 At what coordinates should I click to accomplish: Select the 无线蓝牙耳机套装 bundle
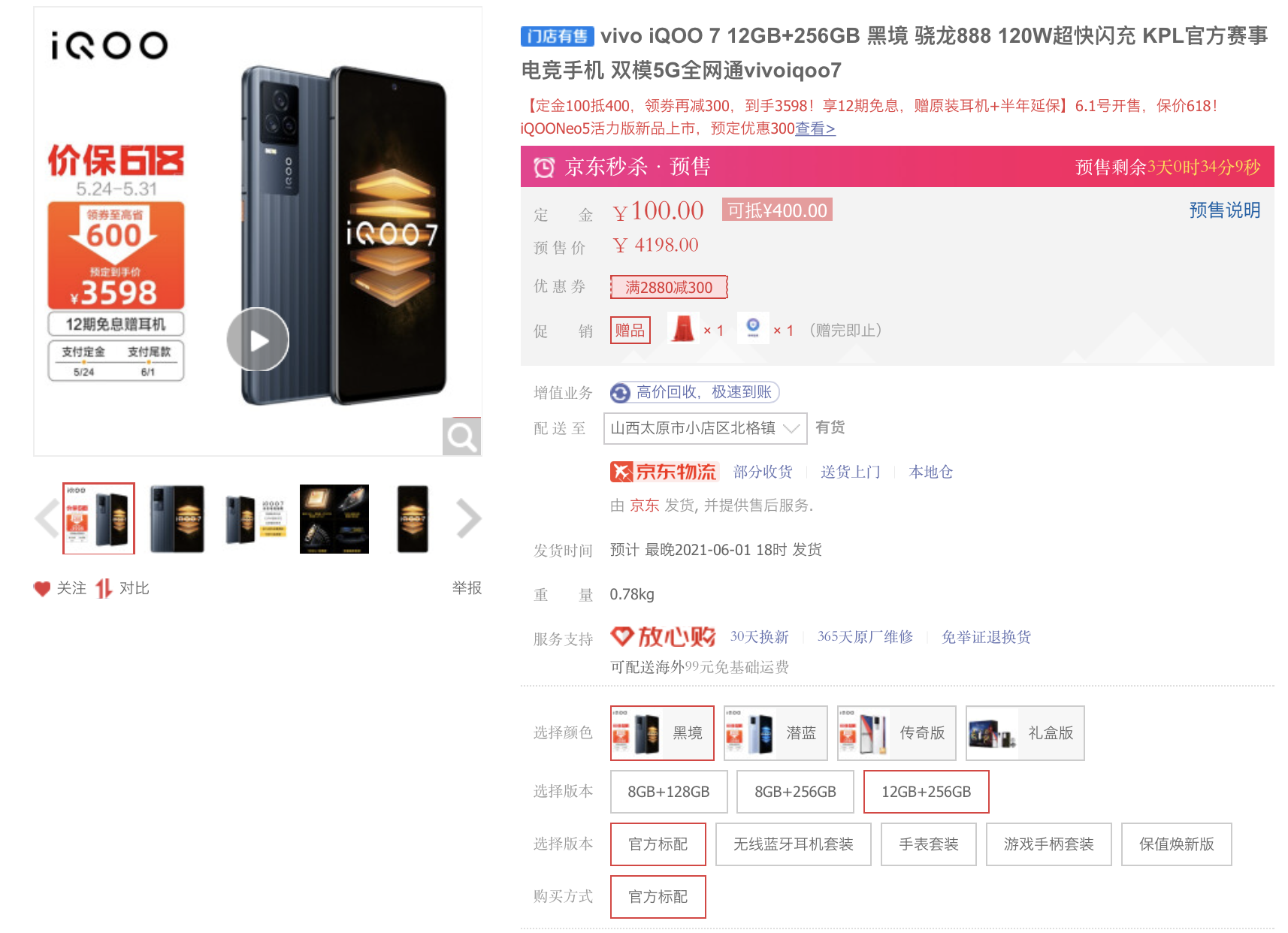point(794,844)
